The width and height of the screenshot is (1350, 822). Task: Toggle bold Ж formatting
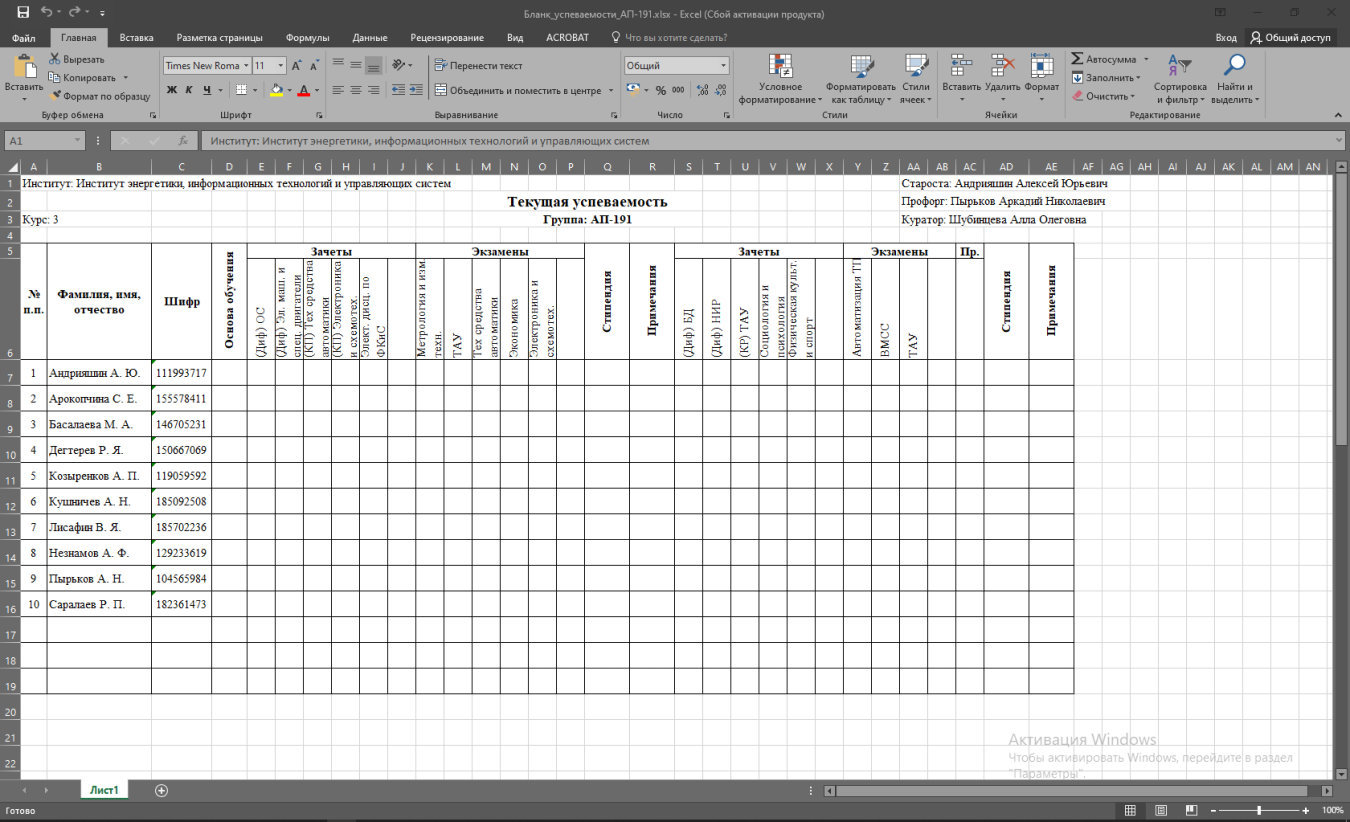tap(171, 90)
